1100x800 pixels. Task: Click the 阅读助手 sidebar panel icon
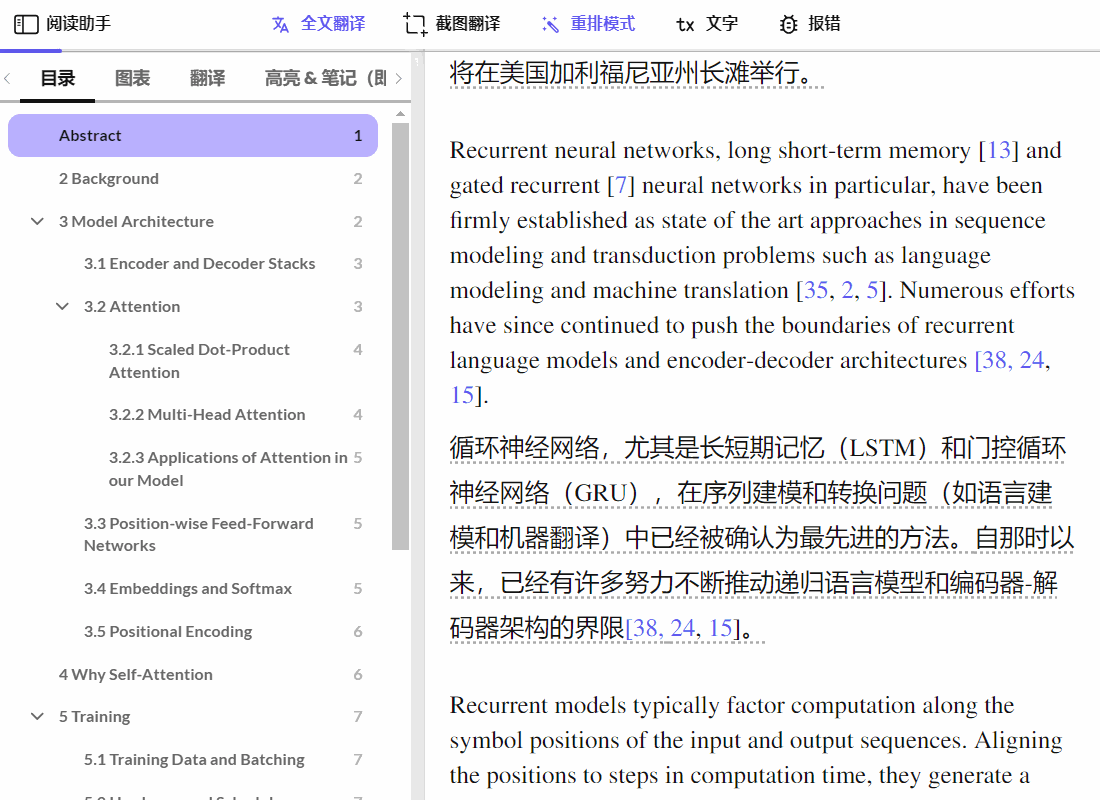[x=27, y=24]
